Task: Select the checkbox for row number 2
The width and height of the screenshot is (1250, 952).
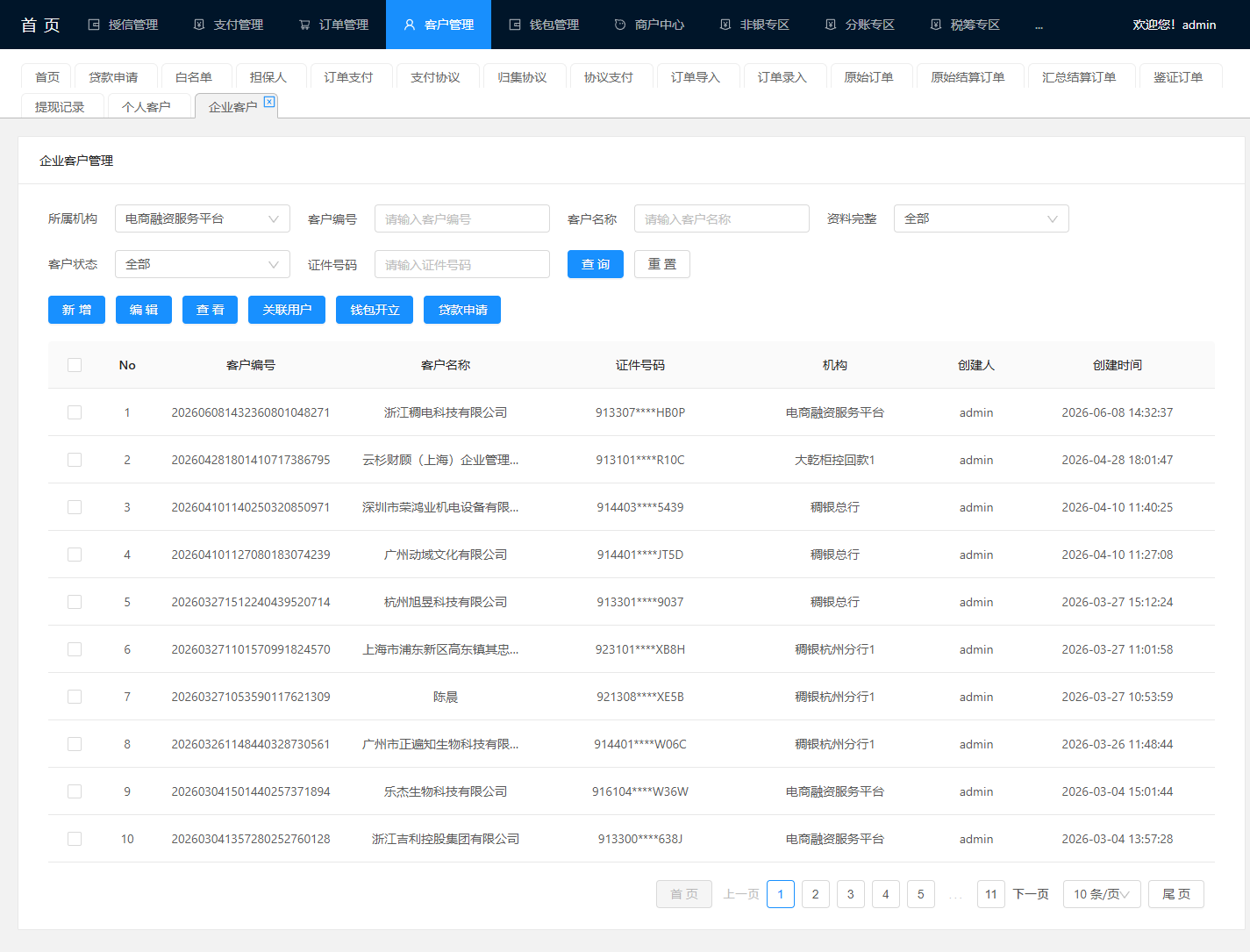Action: point(75,460)
